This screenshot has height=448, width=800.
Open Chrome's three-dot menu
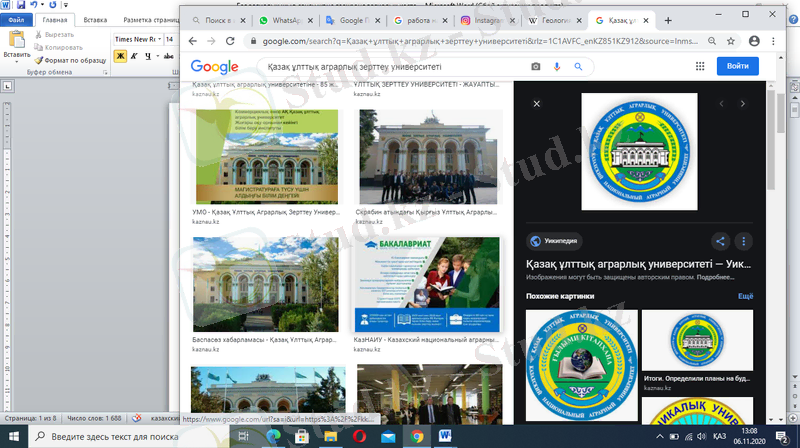[x=773, y=41]
